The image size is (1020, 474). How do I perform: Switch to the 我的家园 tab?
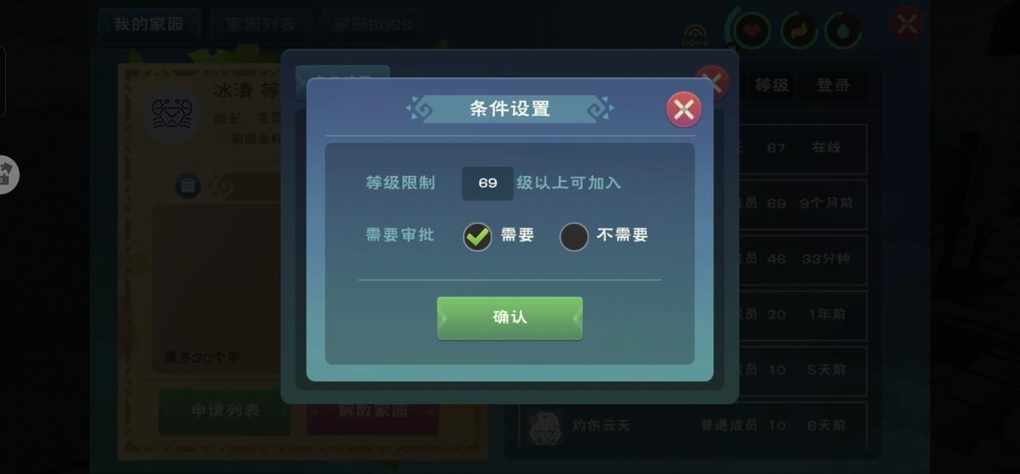[149, 25]
